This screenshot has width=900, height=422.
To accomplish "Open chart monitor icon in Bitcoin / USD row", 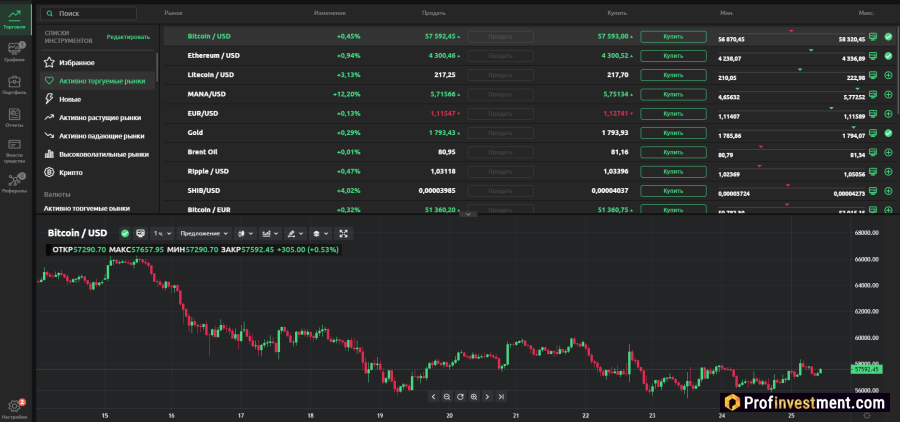I will [x=874, y=36].
